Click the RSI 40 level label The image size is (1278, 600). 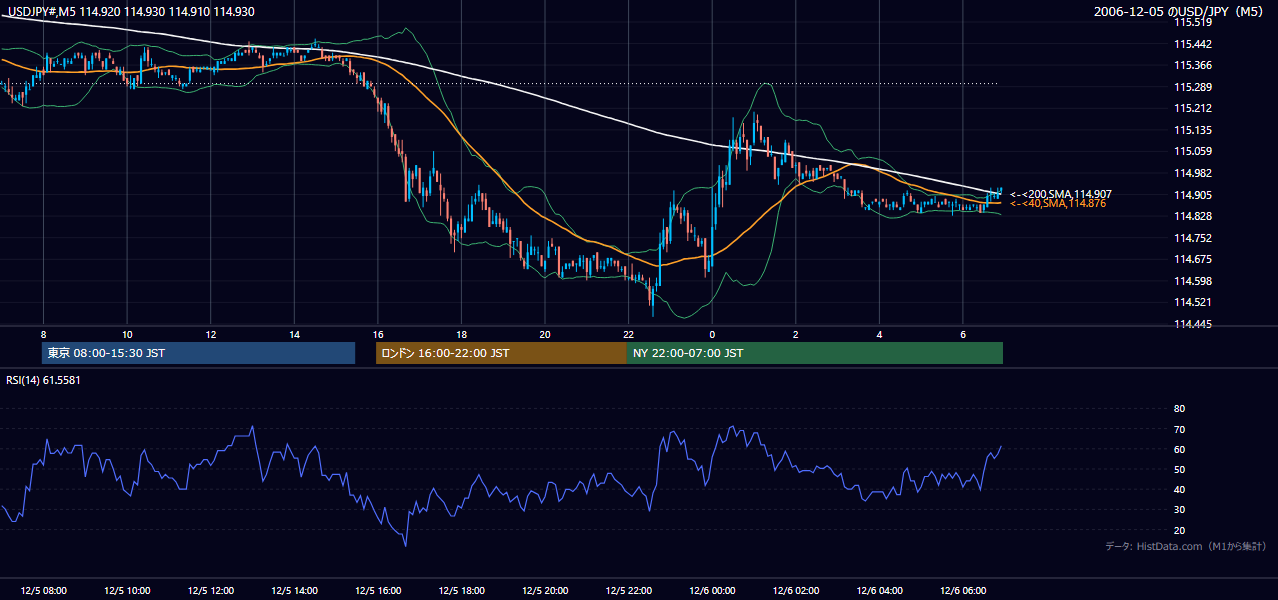tap(1179, 489)
